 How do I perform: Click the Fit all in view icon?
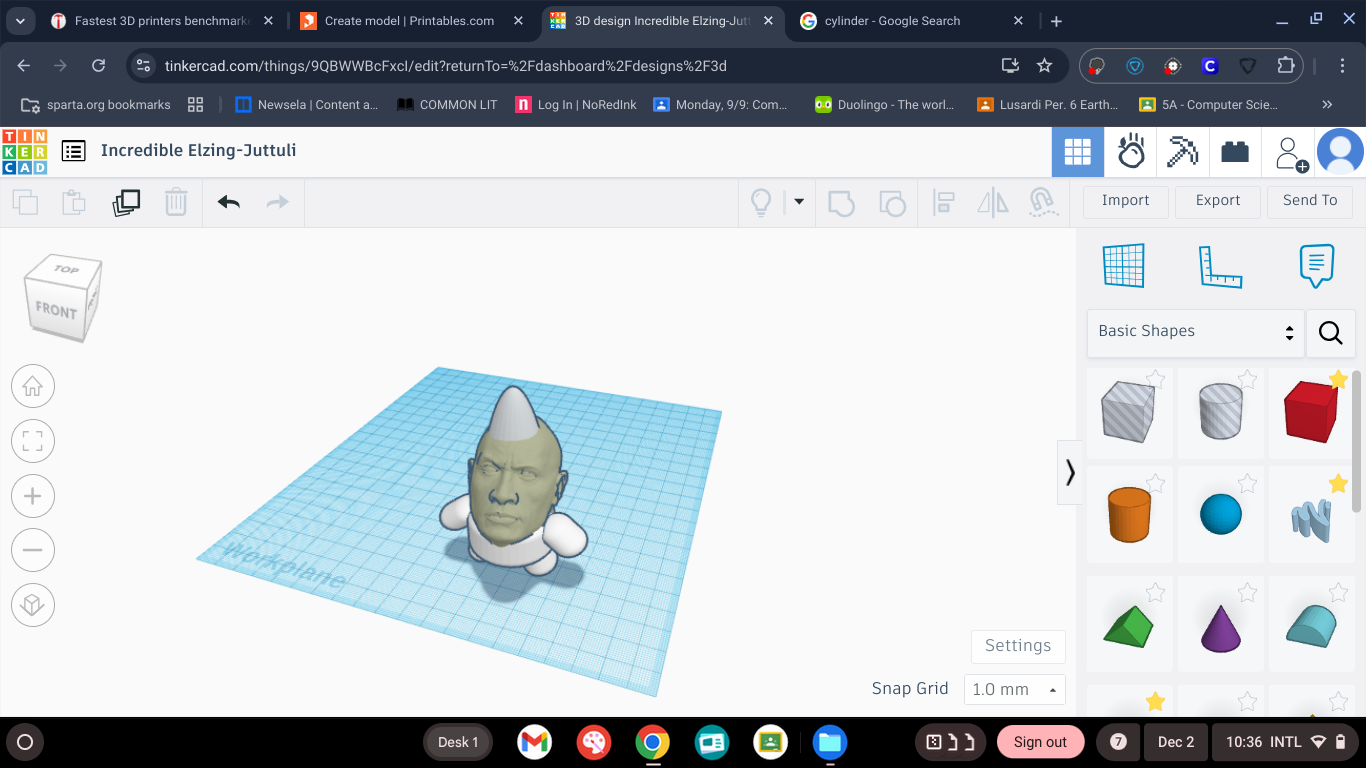pos(33,441)
